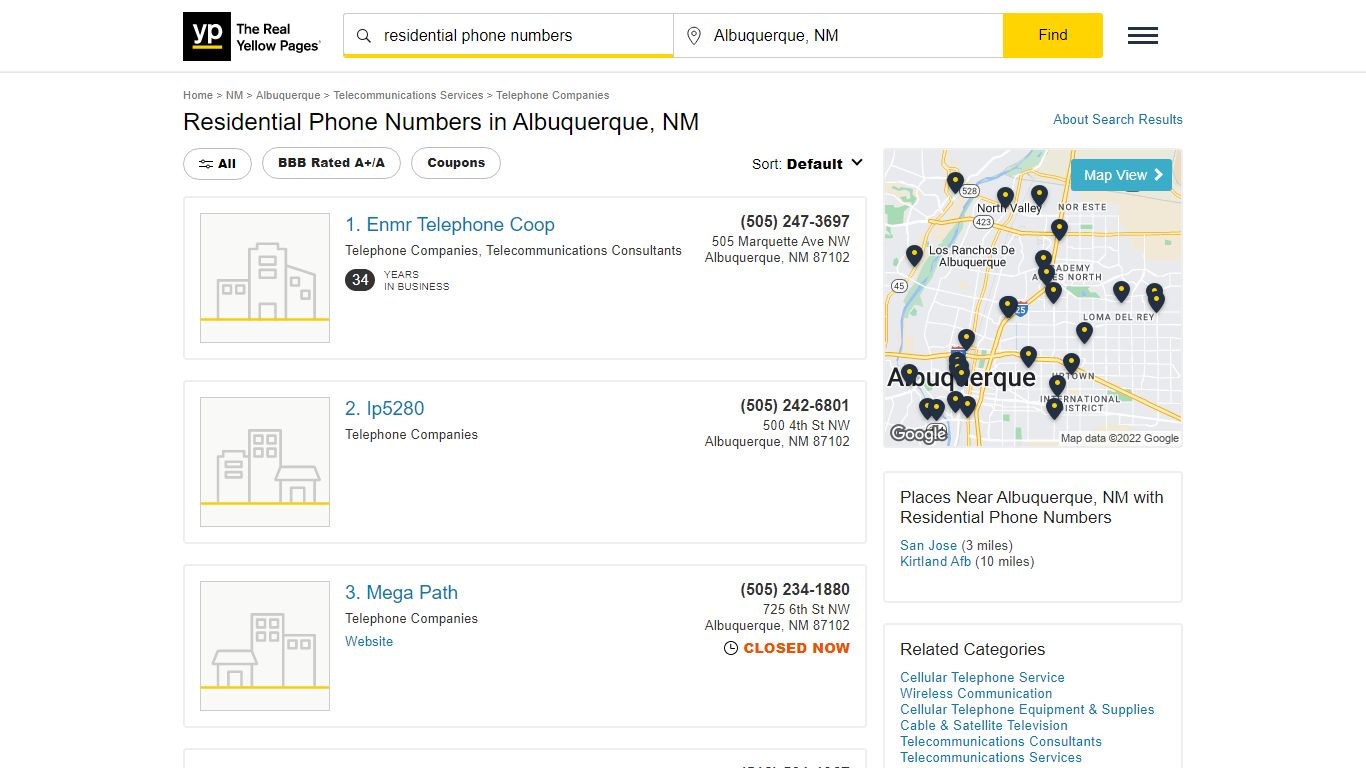Open Cable & Satellite Television category
Screen dimensions: 1366x768
click(x=984, y=725)
